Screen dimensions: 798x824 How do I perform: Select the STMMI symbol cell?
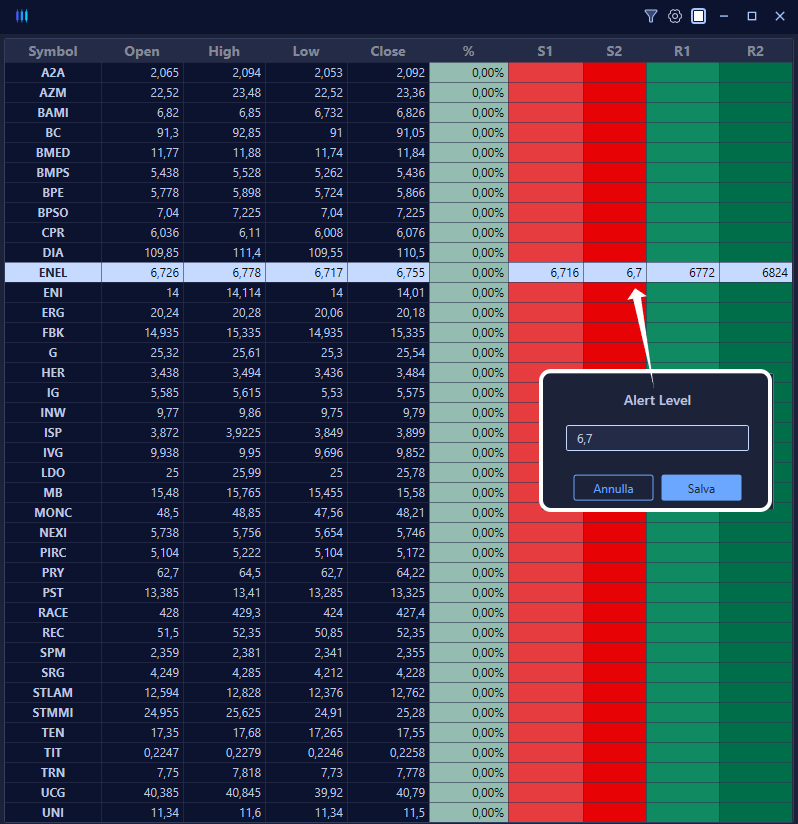coord(53,713)
